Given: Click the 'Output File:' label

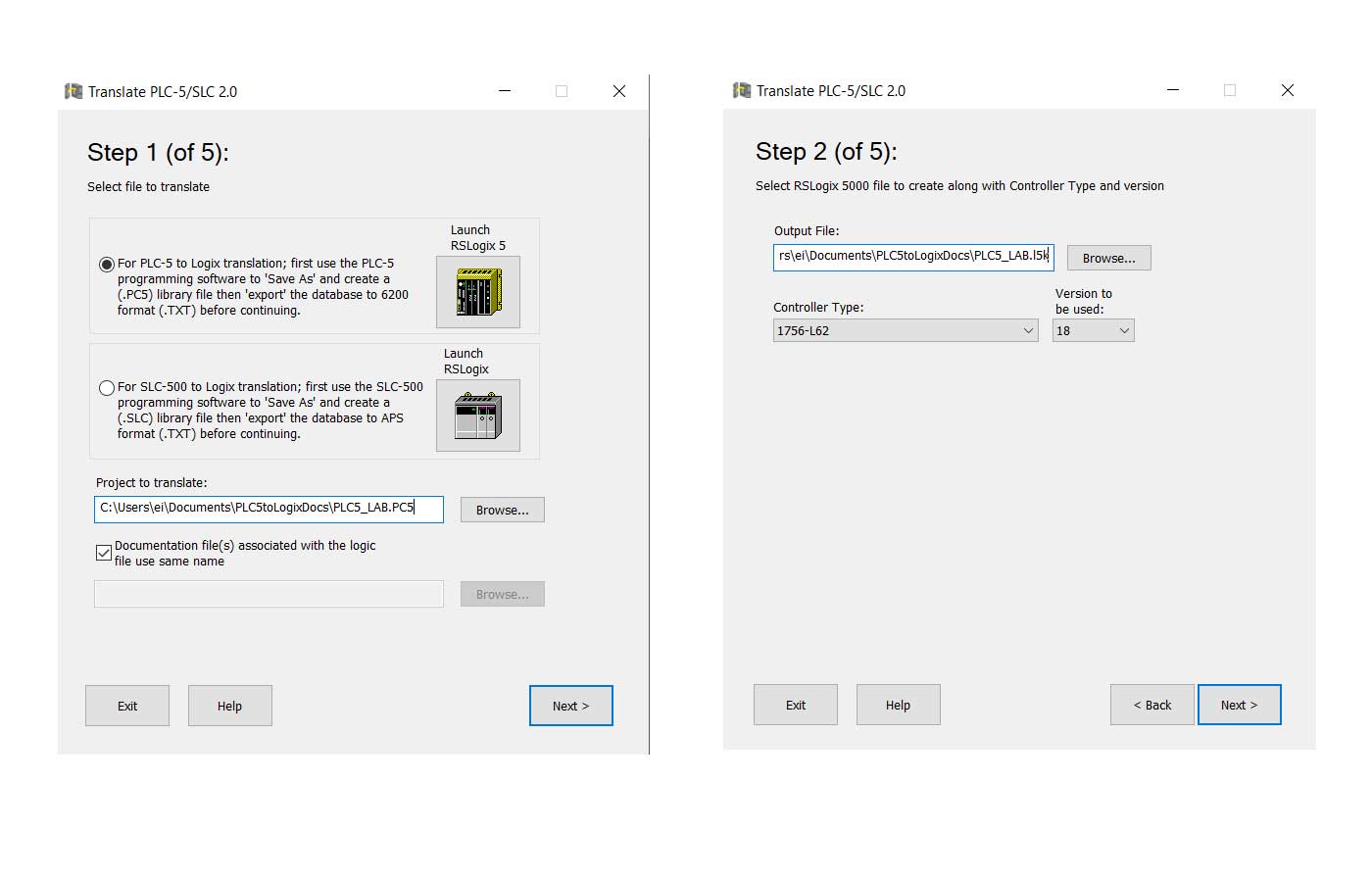Looking at the screenshot, I should click(807, 231).
